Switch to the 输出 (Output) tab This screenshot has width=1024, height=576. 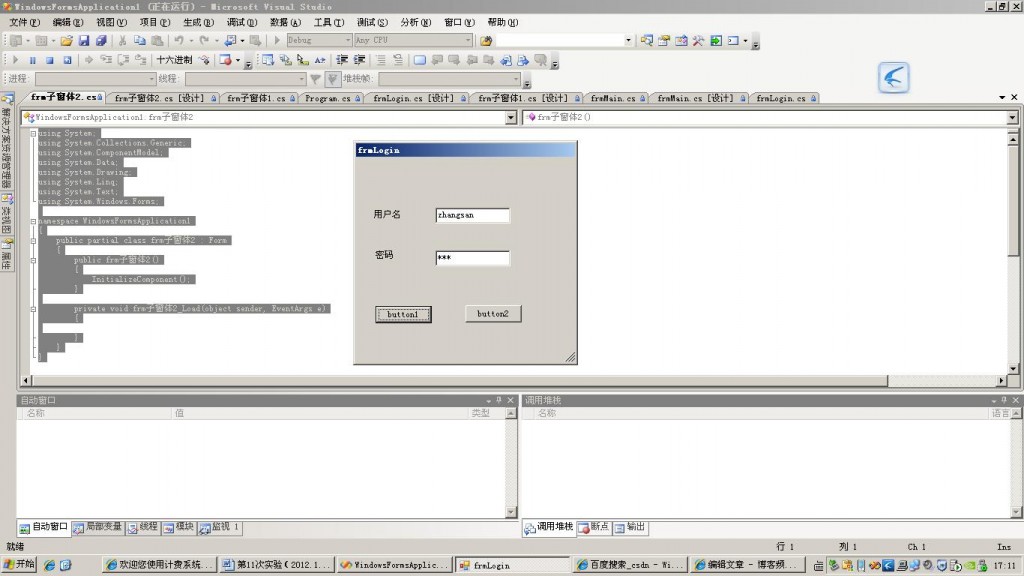pos(630,527)
